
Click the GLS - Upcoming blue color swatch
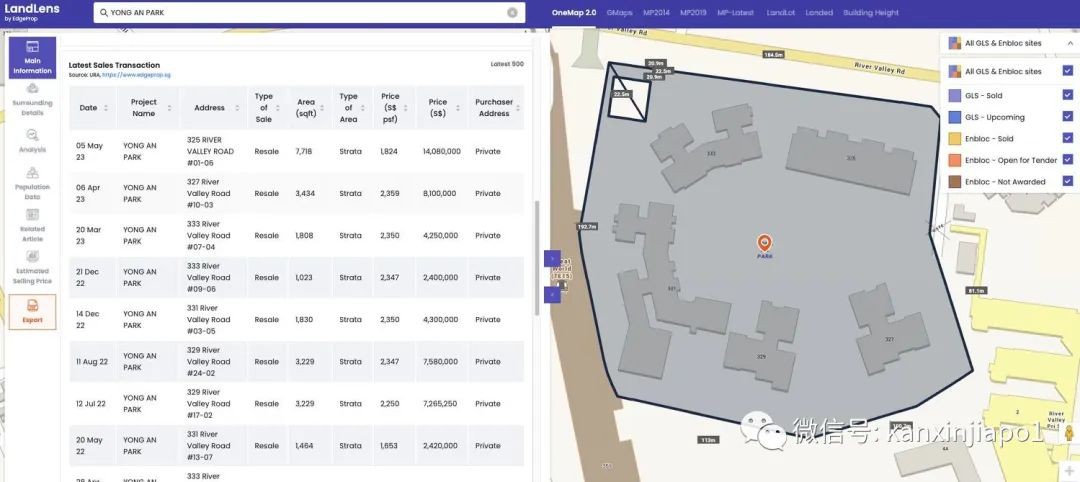pos(955,117)
